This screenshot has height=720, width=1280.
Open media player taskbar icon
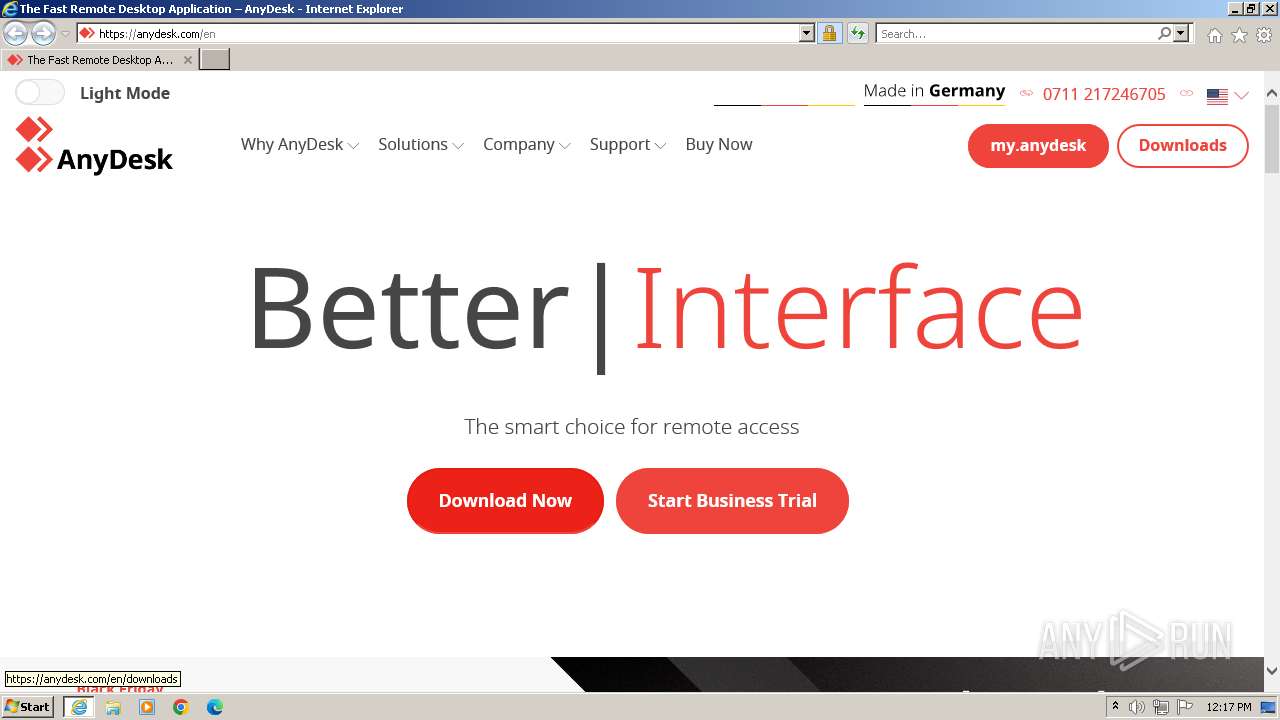coord(147,707)
